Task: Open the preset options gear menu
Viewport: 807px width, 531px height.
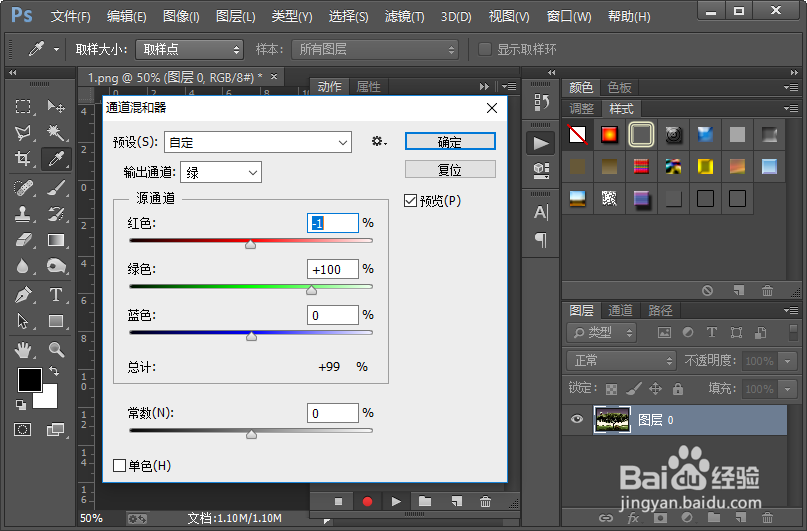Action: point(379,141)
